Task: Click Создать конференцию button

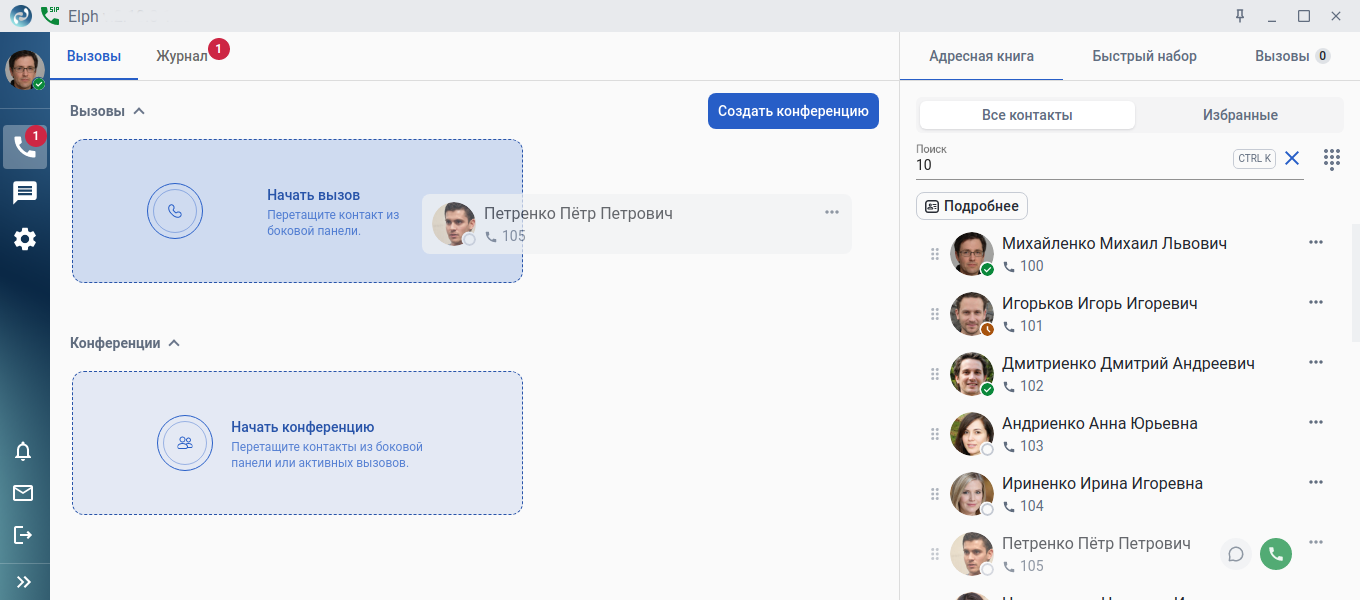Action: pos(793,111)
